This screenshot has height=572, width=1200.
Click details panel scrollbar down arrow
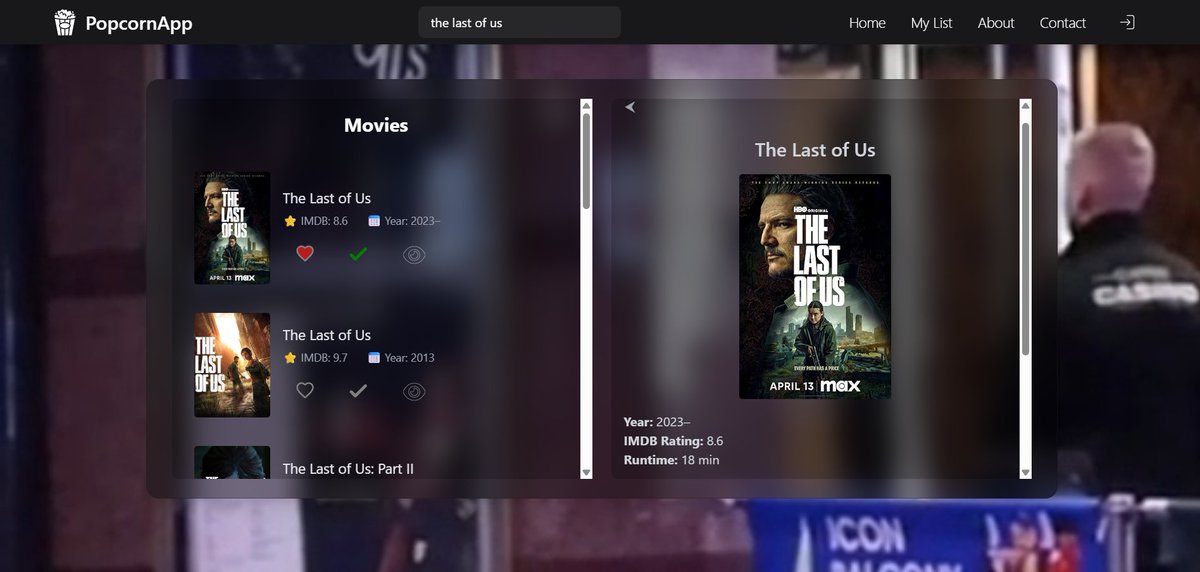(x=1025, y=472)
